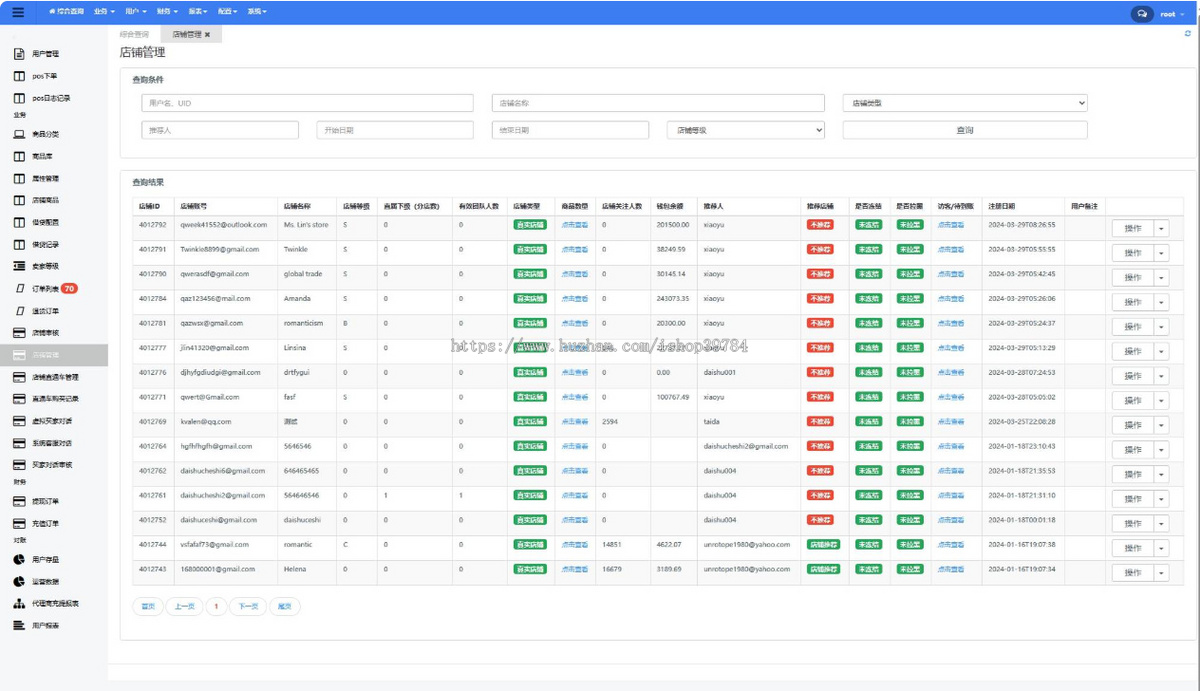Open 提现订单 sidebar icon

pyautogui.click(x=19, y=501)
